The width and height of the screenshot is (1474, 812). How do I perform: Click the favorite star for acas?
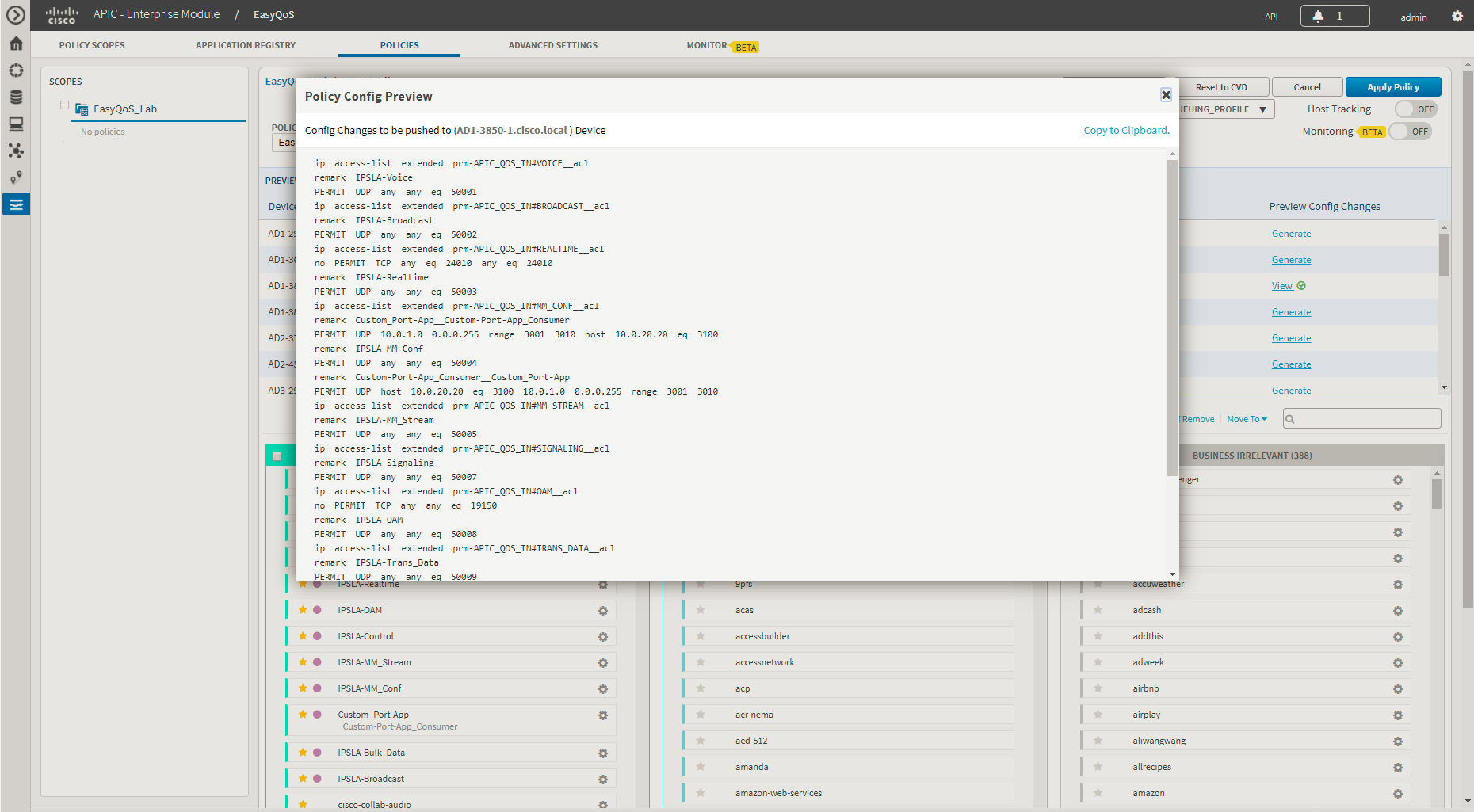pos(701,610)
